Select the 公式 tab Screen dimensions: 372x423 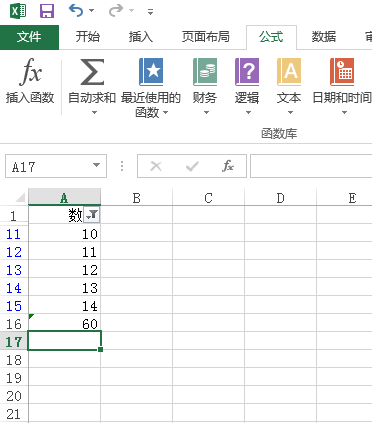(271, 37)
